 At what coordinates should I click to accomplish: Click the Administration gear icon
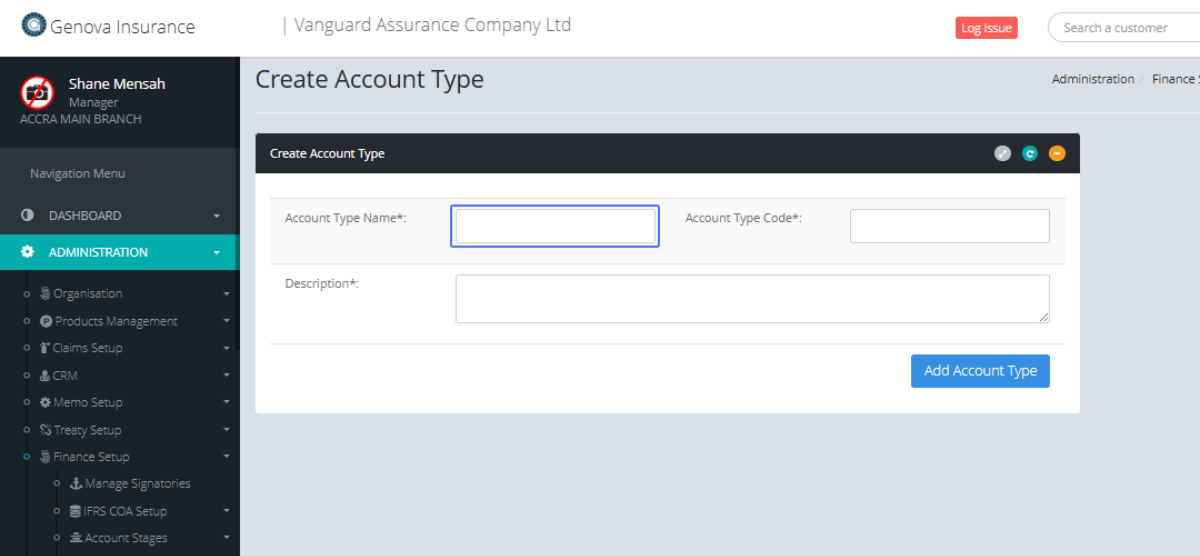click(x=28, y=252)
